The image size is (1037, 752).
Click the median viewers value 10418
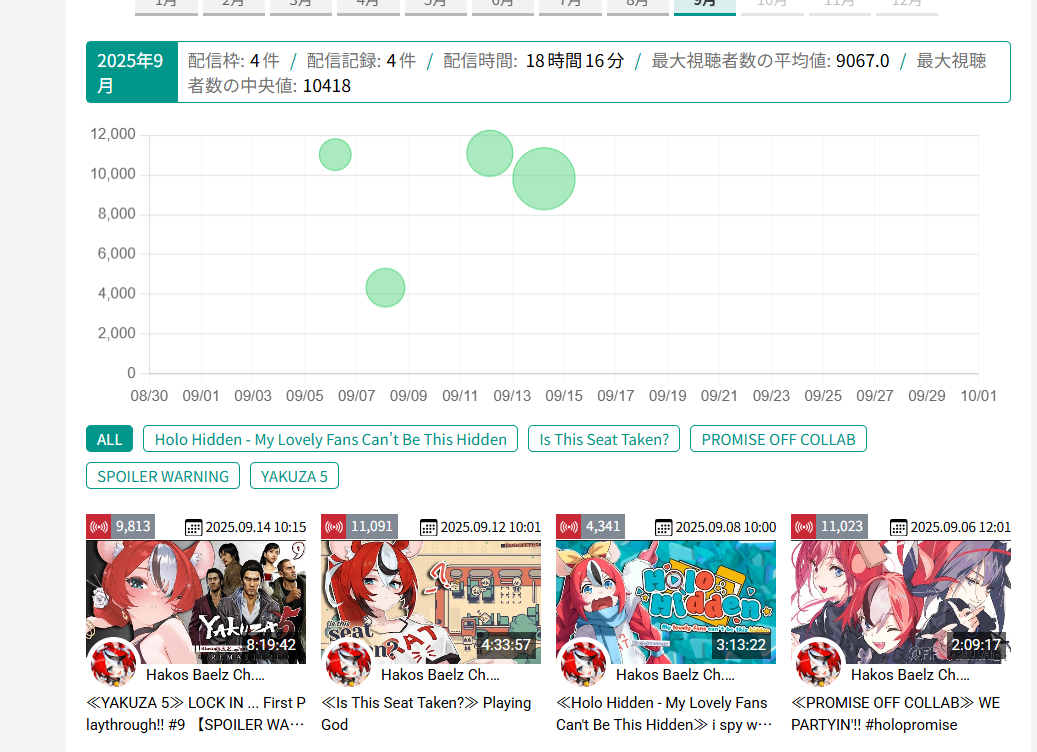[x=327, y=86]
